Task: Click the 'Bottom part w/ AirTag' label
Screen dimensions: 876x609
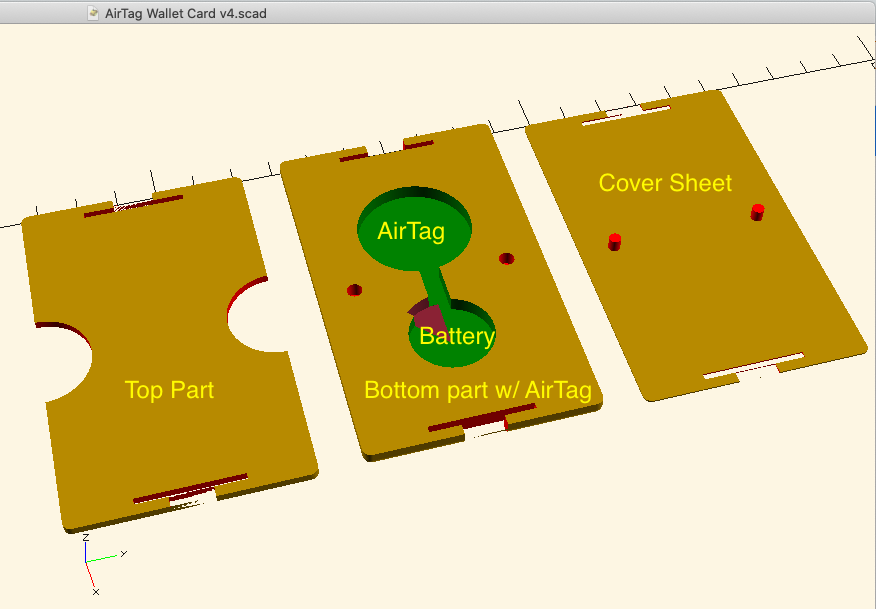Action: click(478, 390)
